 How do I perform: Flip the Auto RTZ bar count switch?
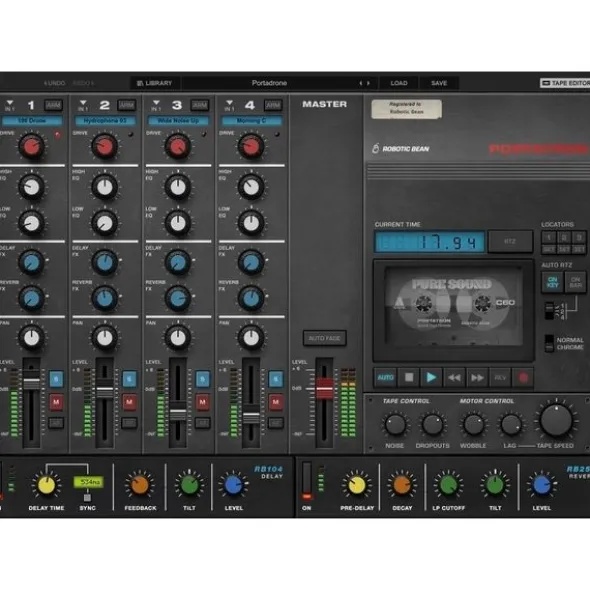(550, 311)
